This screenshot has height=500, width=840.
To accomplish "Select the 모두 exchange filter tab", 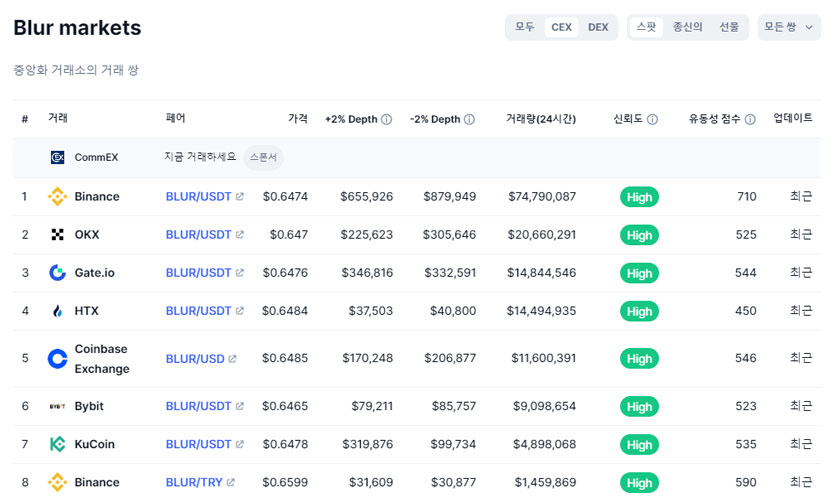I will [524, 27].
